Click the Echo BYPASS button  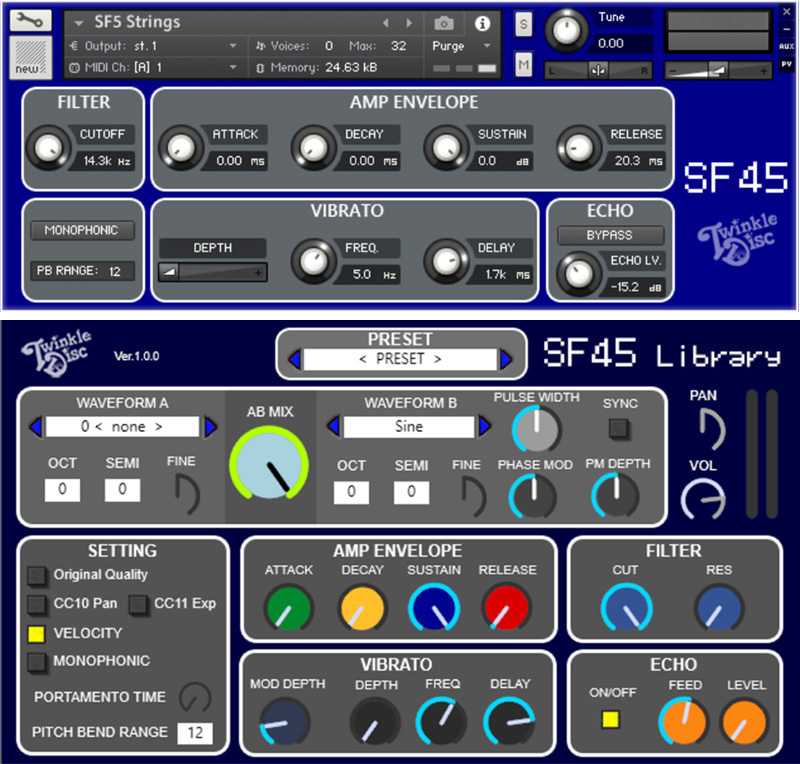[610, 235]
